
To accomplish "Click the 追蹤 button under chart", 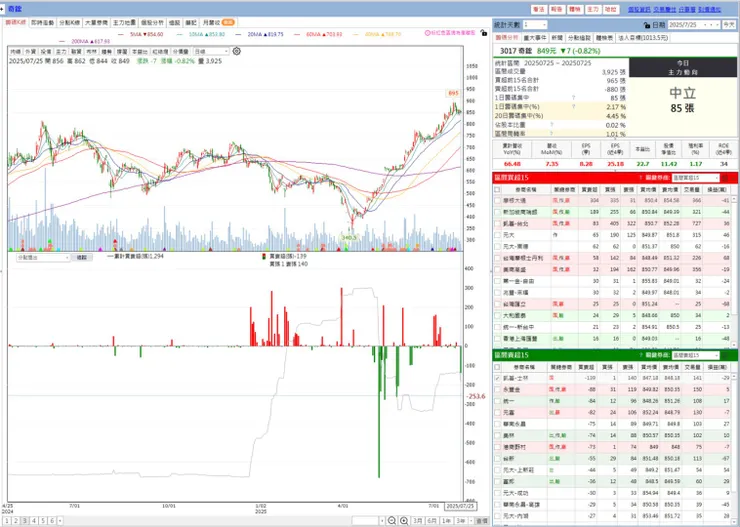I will tap(82, 258).
